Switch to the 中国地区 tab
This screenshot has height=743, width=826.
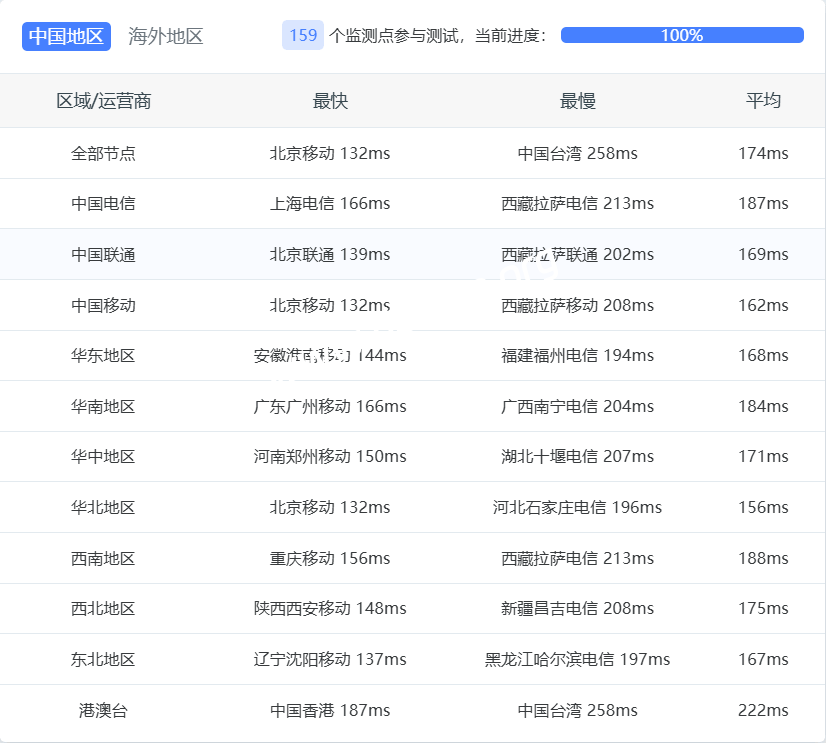pyautogui.click(x=66, y=36)
